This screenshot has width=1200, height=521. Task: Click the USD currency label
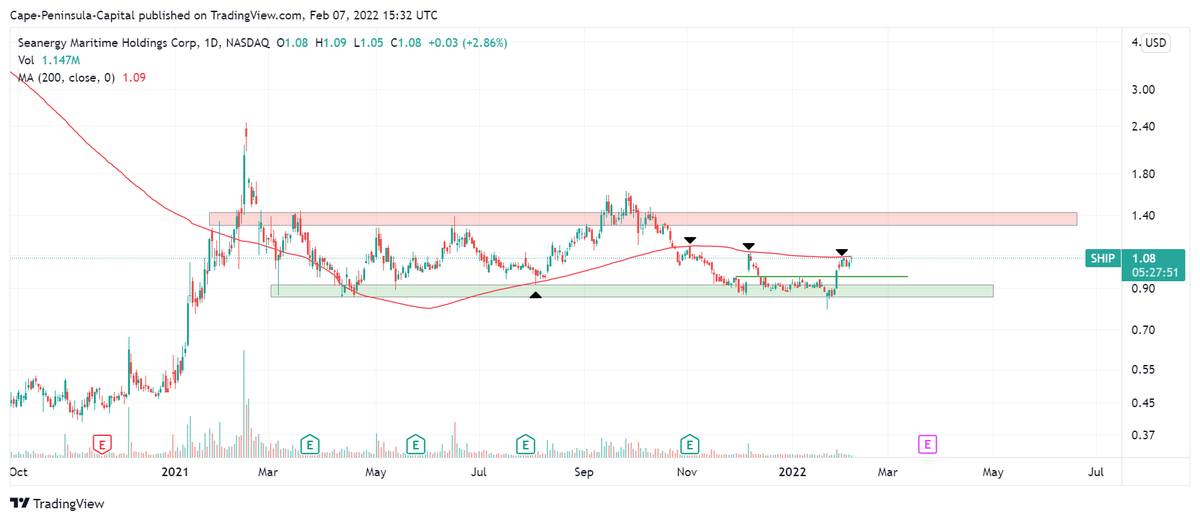pos(1156,43)
